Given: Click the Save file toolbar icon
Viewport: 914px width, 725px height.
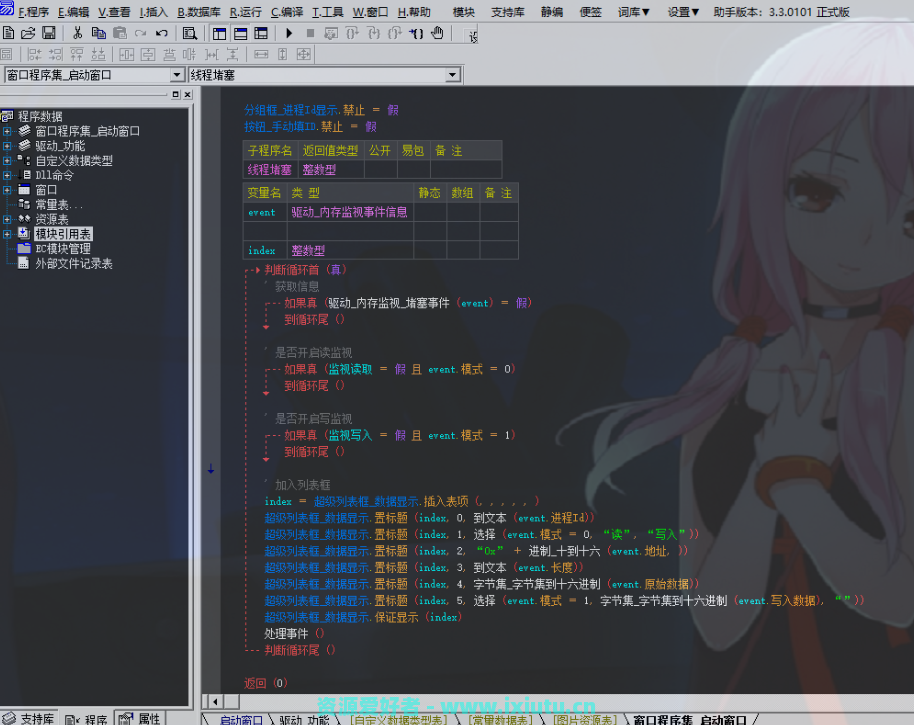Looking at the screenshot, I should pyautogui.click(x=48, y=33).
